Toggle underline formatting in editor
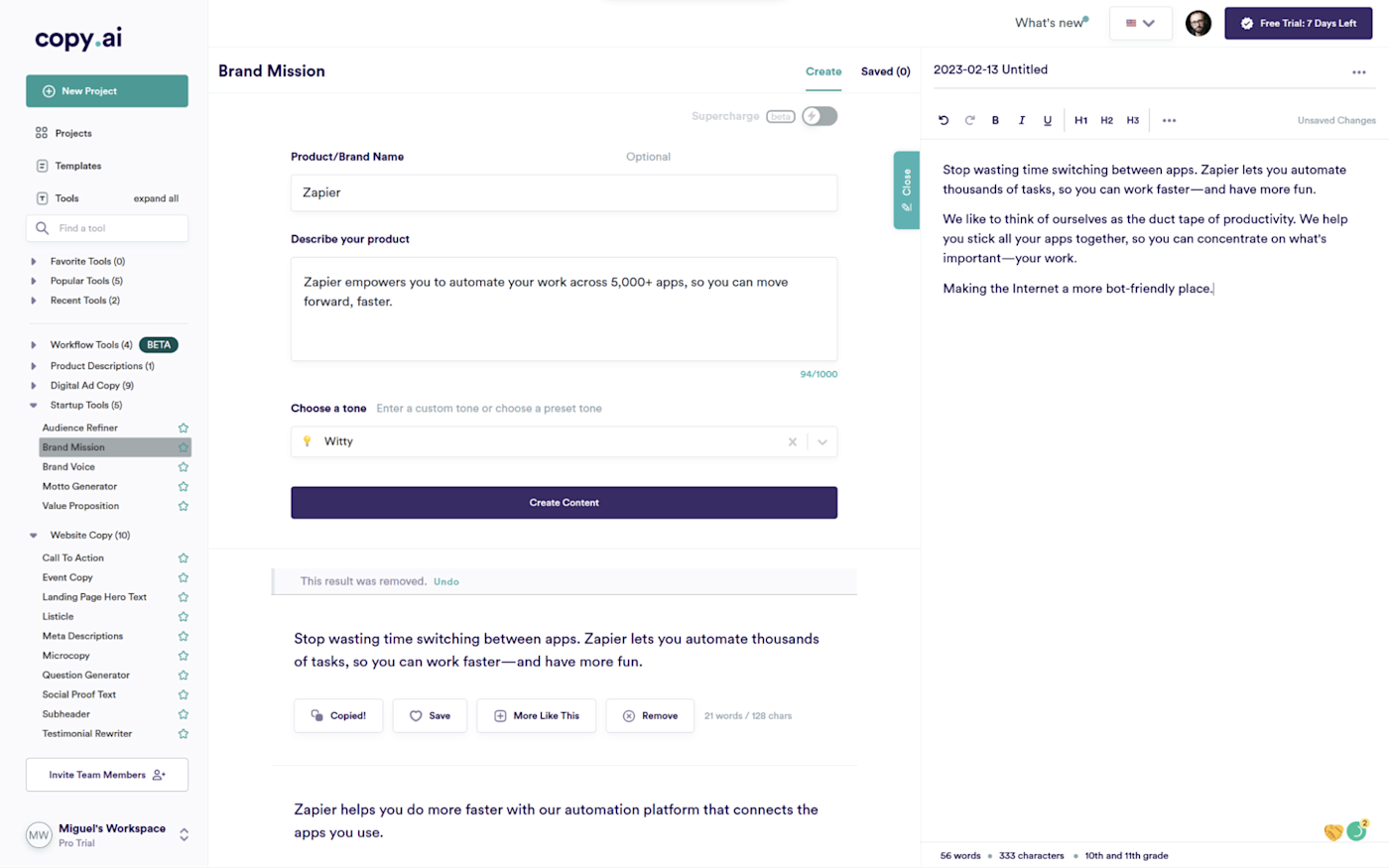 (1047, 120)
